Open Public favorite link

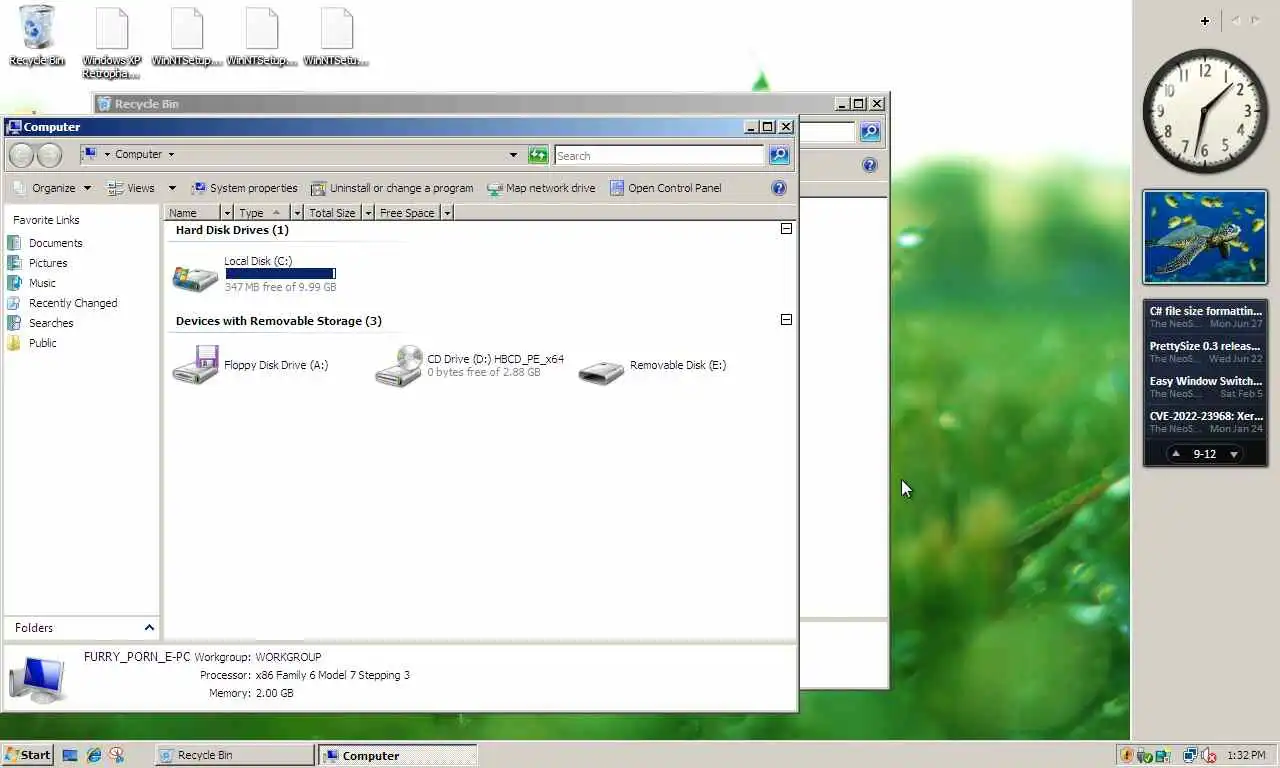pos(32,343)
